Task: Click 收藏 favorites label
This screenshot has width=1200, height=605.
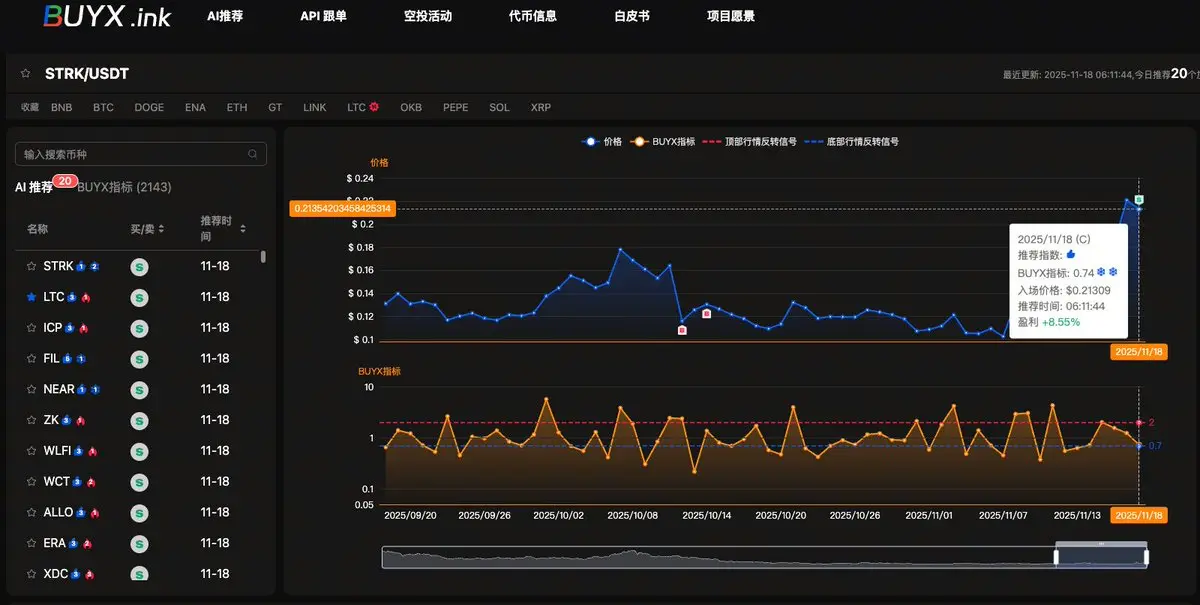Action: click(x=30, y=107)
